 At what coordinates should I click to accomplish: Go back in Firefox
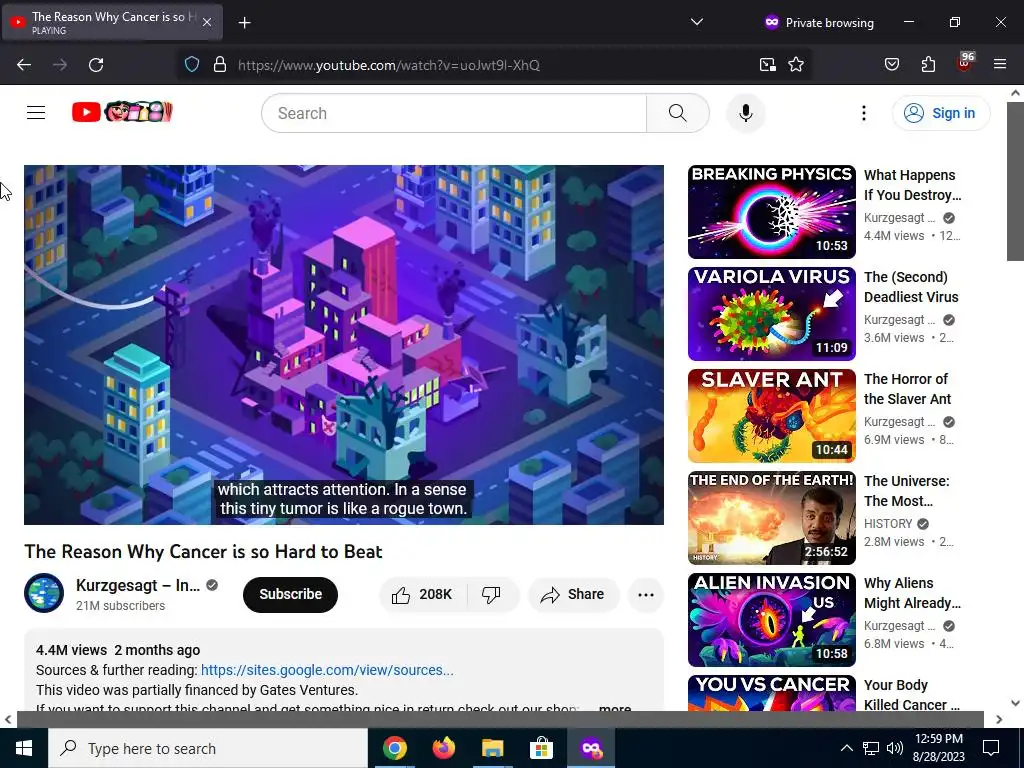click(24, 65)
